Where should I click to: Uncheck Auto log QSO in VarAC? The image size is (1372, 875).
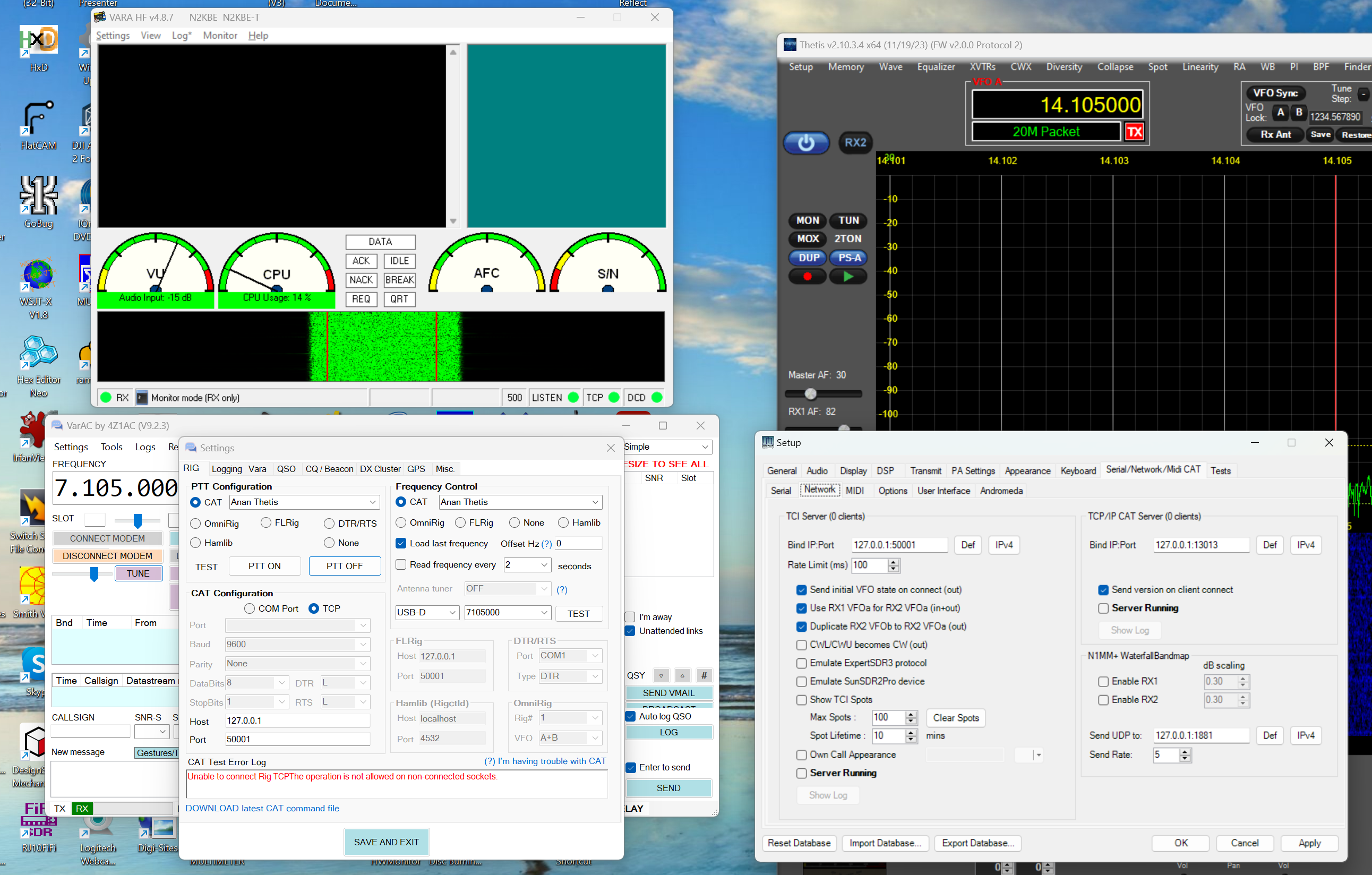(630, 716)
